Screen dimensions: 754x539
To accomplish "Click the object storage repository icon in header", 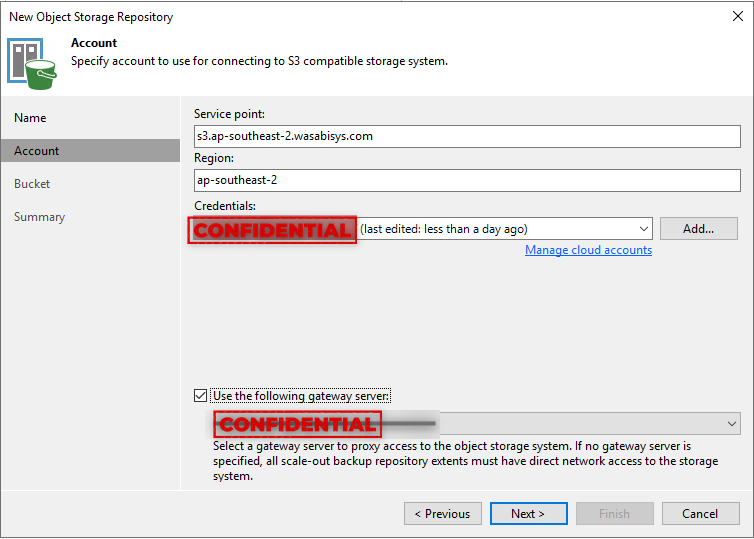I will click(32, 60).
